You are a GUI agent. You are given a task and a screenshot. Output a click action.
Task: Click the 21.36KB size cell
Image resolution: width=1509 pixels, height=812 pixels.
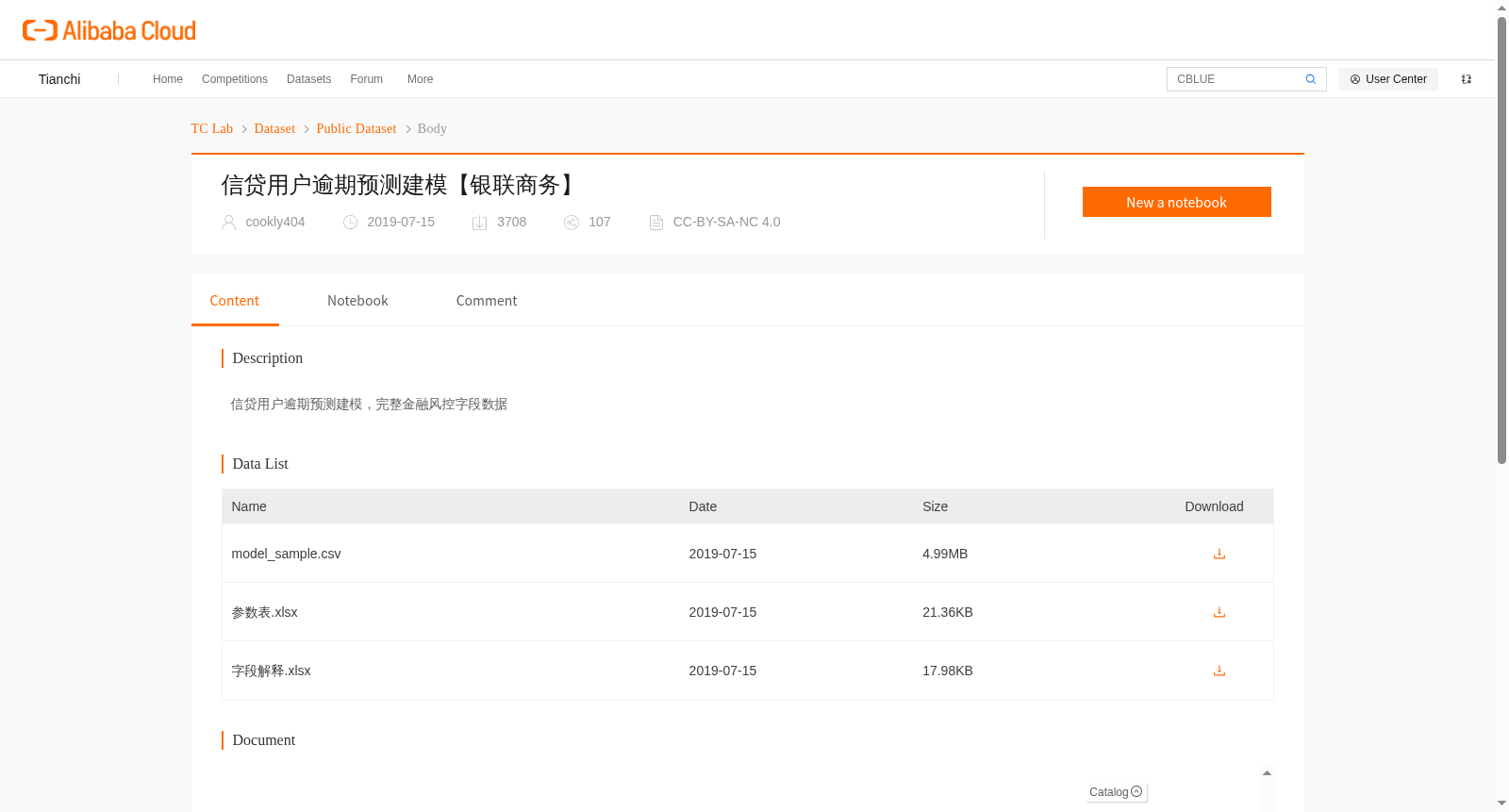point(948,612)
